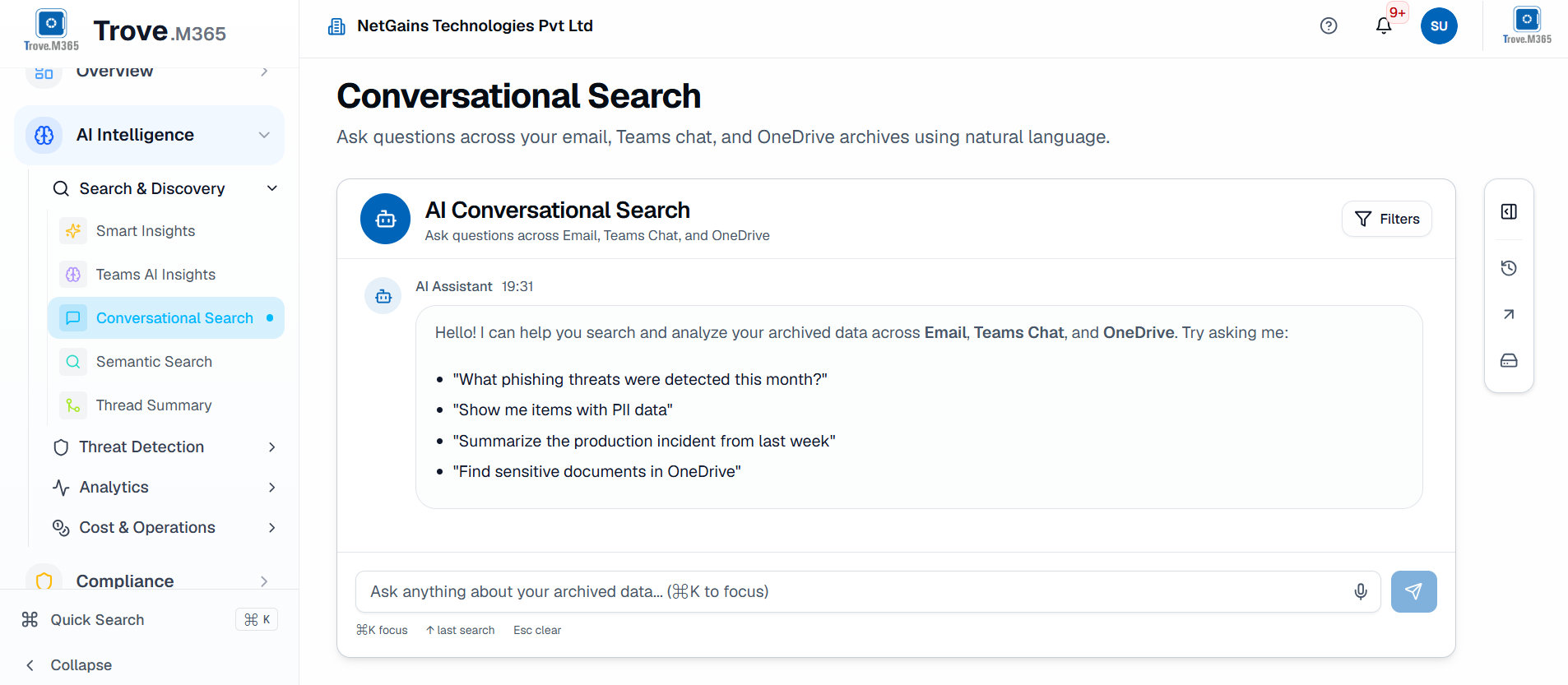Select Conversational Search menu item

pyautogui.click(x=166, y=318)
